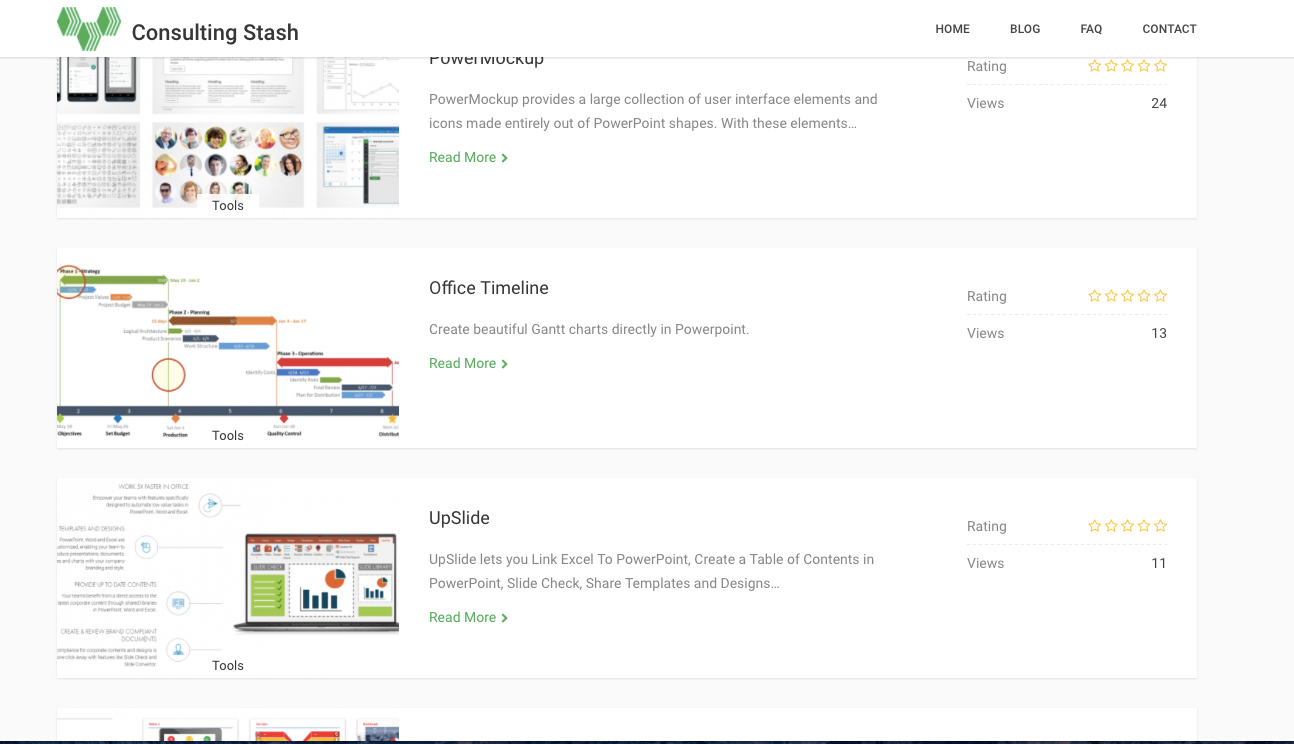Rate UpSlide three stars
Image resolution: width=1294 pixels, height=744 pixels.
(x=1128, y=526)
